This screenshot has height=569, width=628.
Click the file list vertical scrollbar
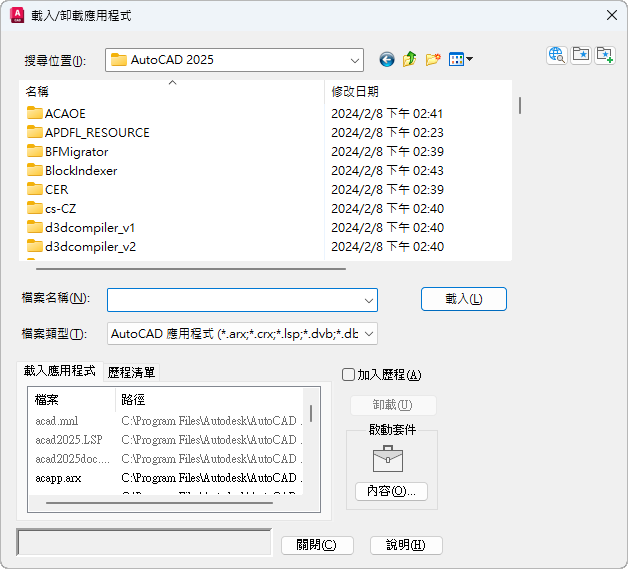coord(520,106)
